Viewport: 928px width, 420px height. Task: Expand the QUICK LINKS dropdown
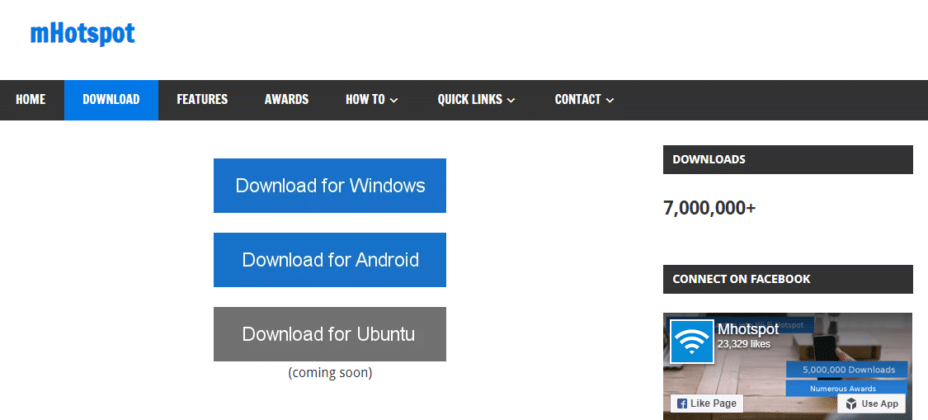click(x=476, y=100)
